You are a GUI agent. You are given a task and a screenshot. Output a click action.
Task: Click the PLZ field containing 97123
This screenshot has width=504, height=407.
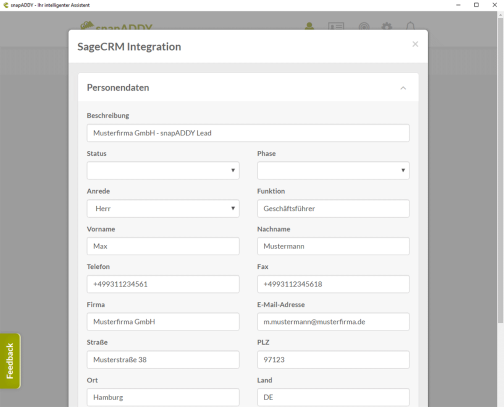click(333, 360)
